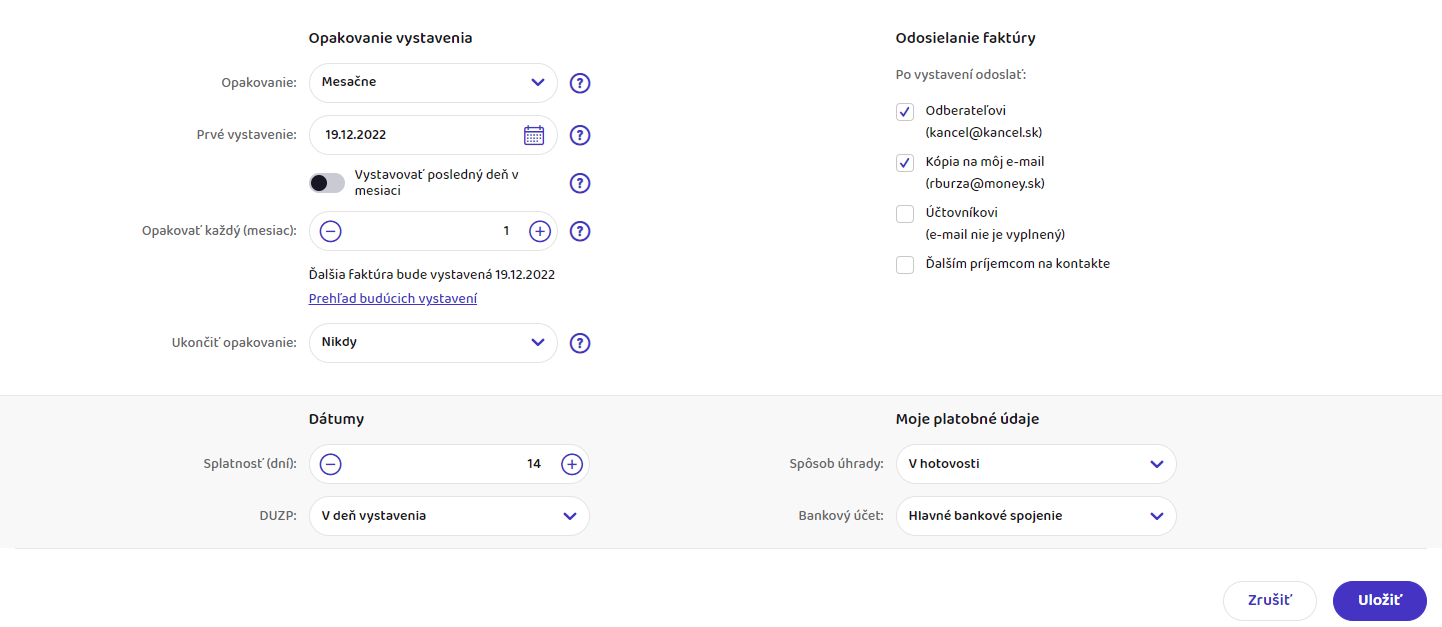
Task: Click help icon next to Opakovanie dropdown
Action: [580, 83]
